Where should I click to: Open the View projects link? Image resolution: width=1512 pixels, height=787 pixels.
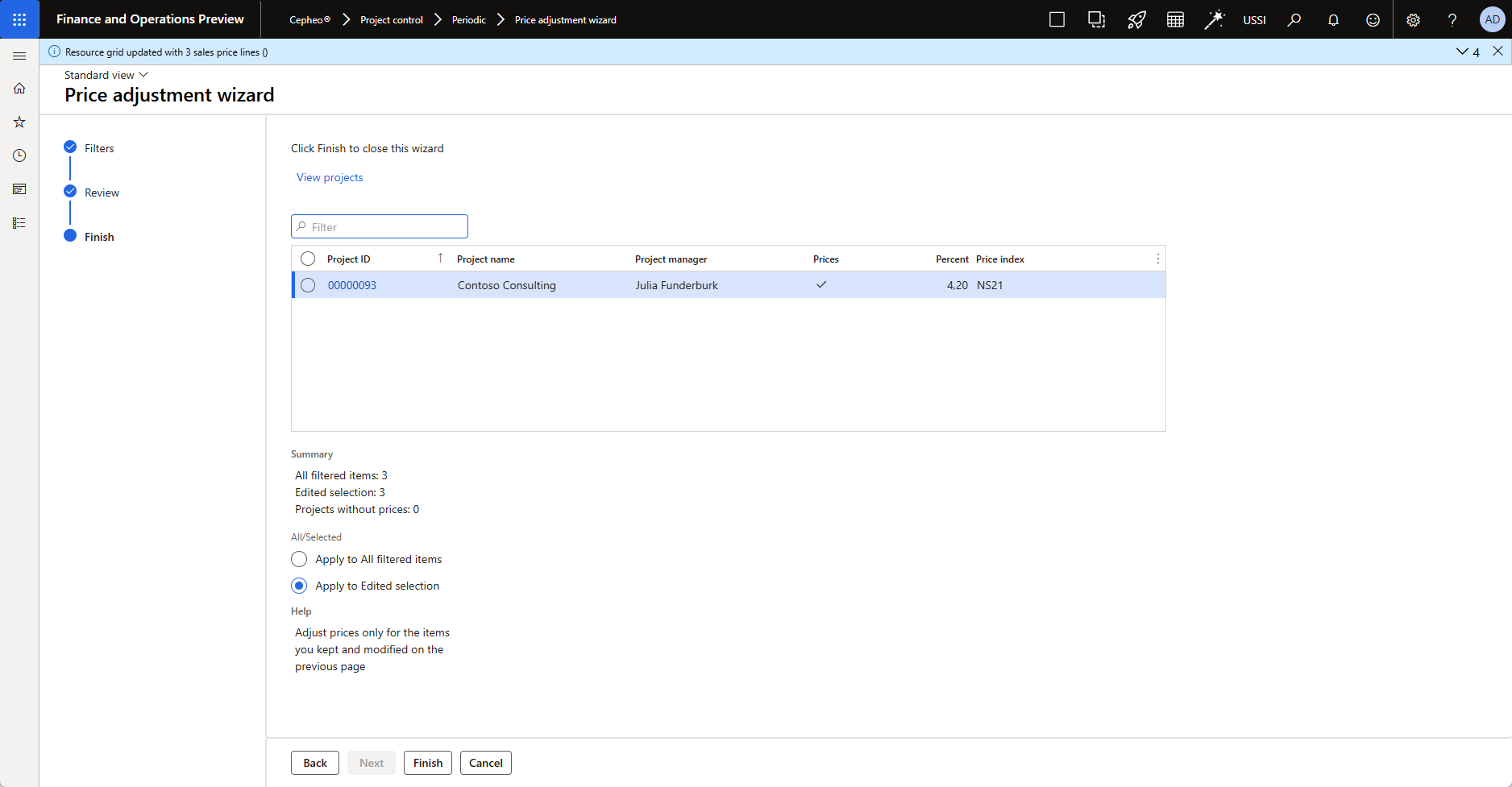pos(330,177)
